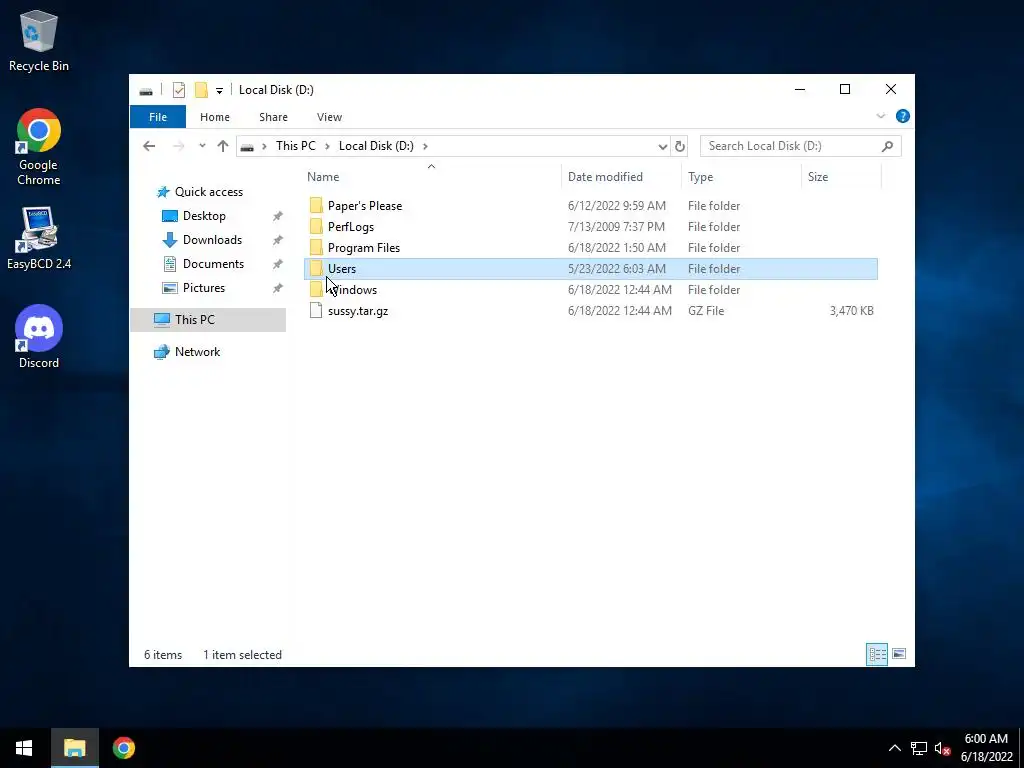
Task: Open the Windows Start menu
Action: [x=24, y=748]
